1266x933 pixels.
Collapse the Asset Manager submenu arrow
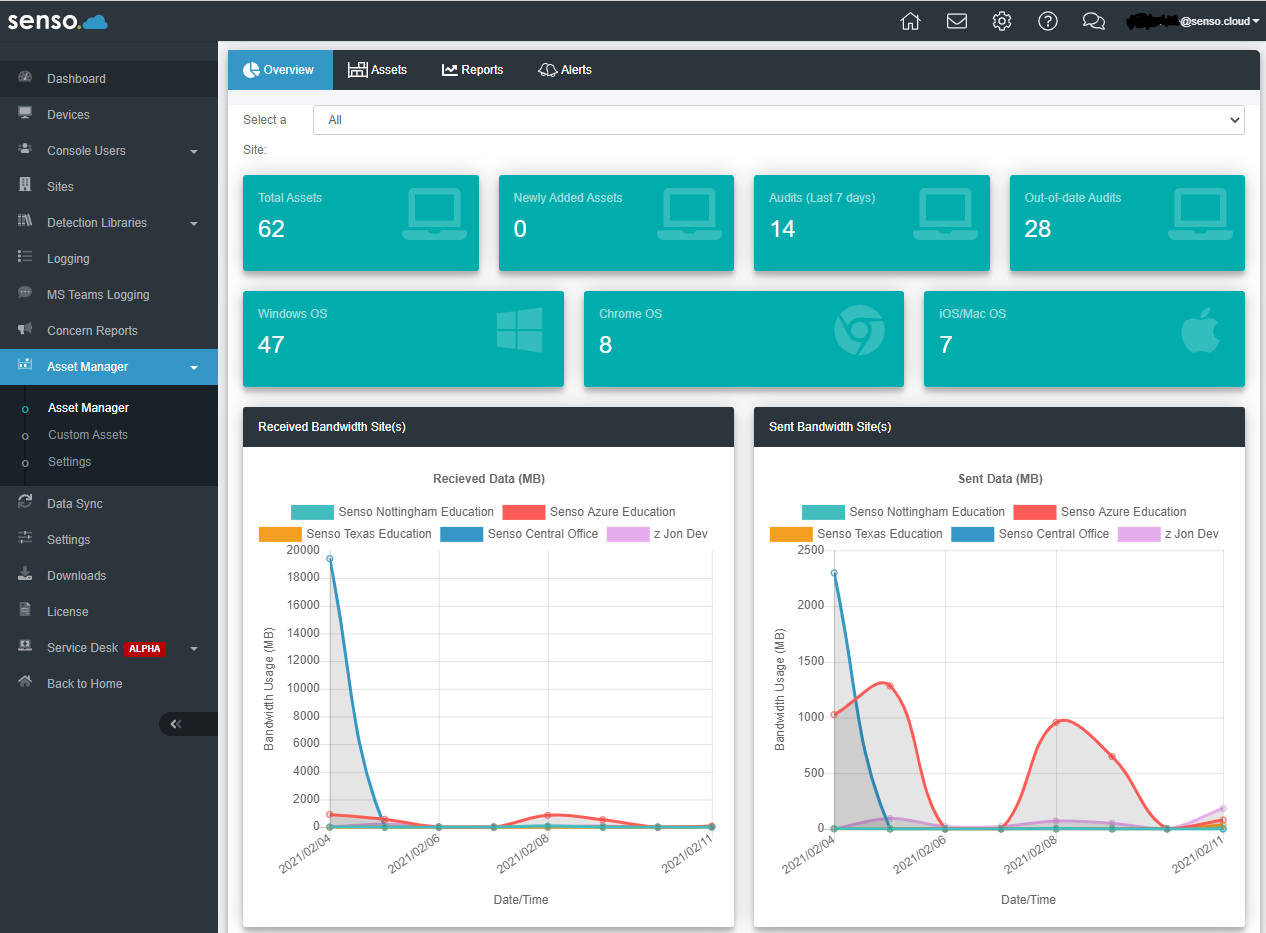point(194,368)
